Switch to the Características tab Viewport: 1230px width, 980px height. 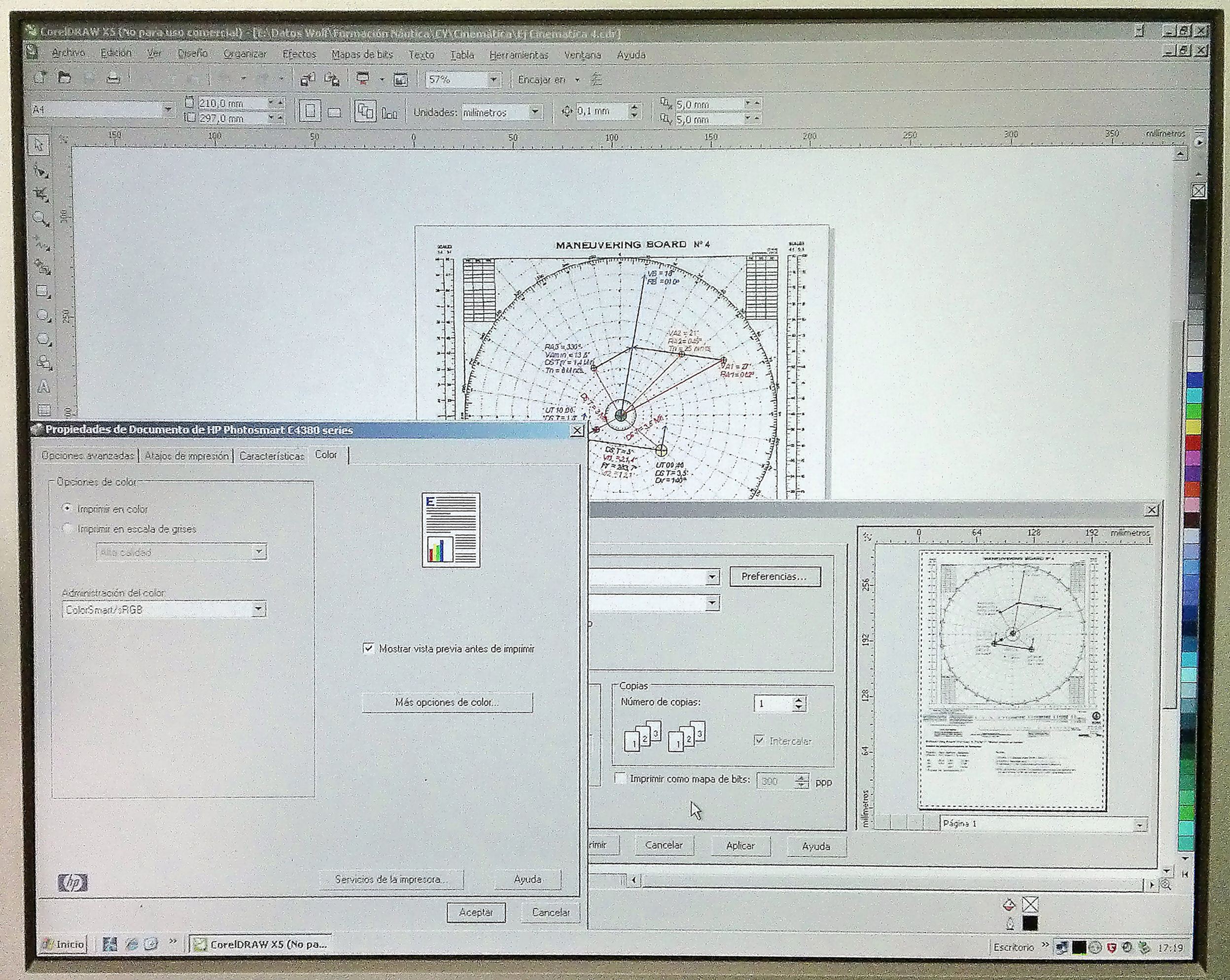click(x=272, y=456)
